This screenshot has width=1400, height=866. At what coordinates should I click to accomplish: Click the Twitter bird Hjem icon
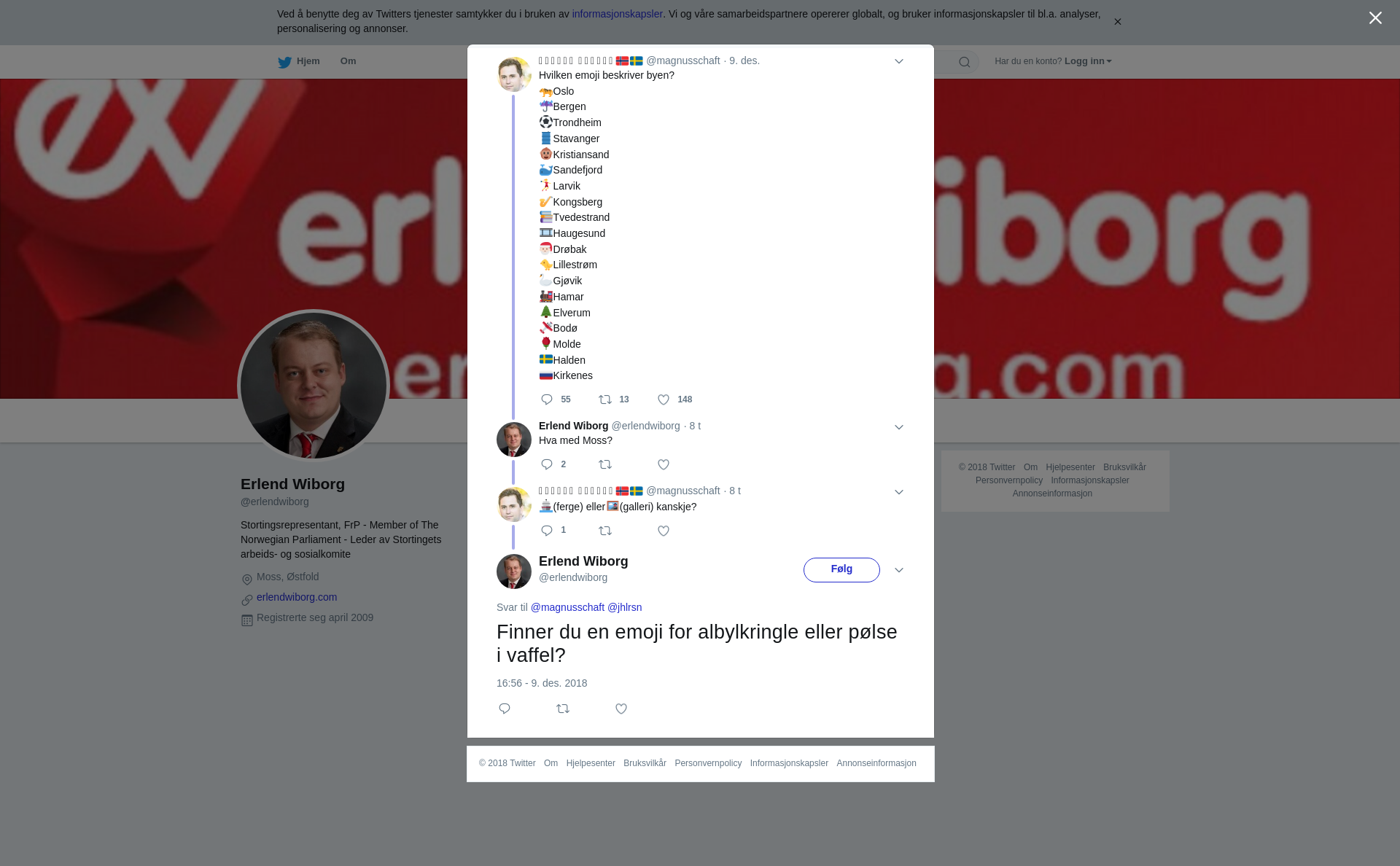[x=284, y=62]
